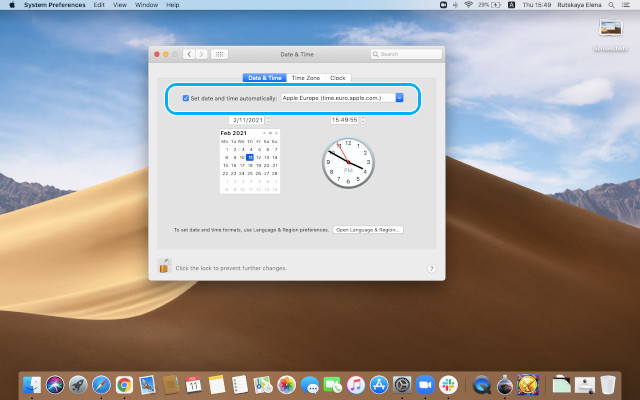Open FaceTime green icon in Dock
The width and height of the screenshot is (640, 400).
333,385
